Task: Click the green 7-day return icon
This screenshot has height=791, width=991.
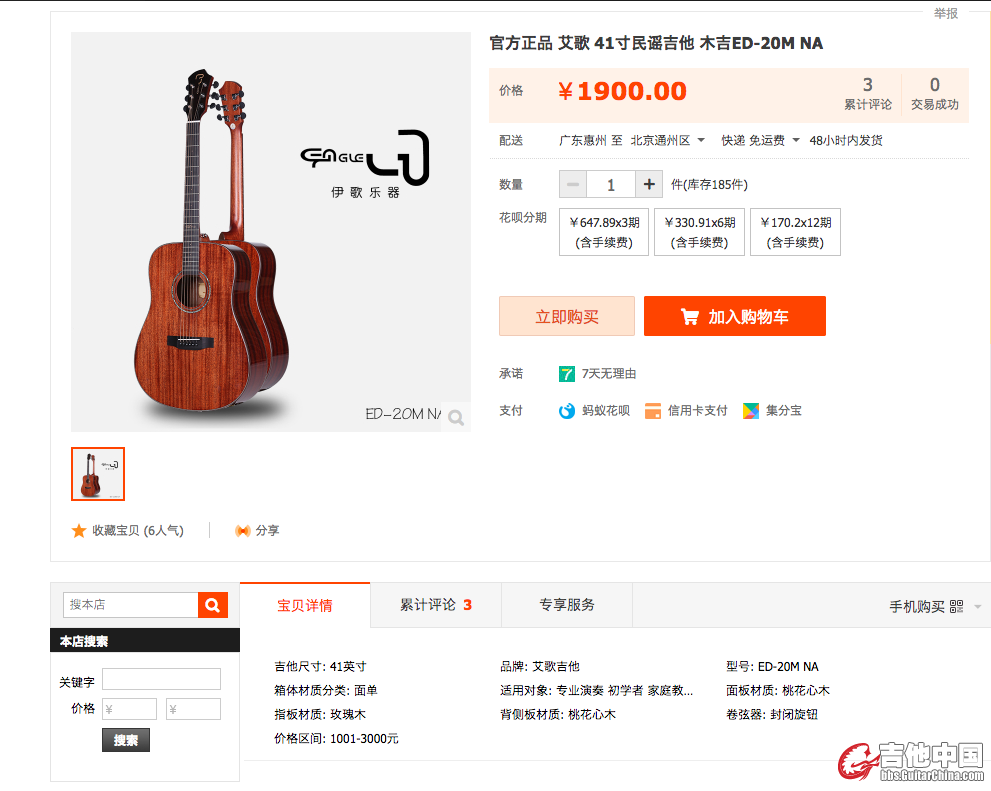Action: pos(567,374)
